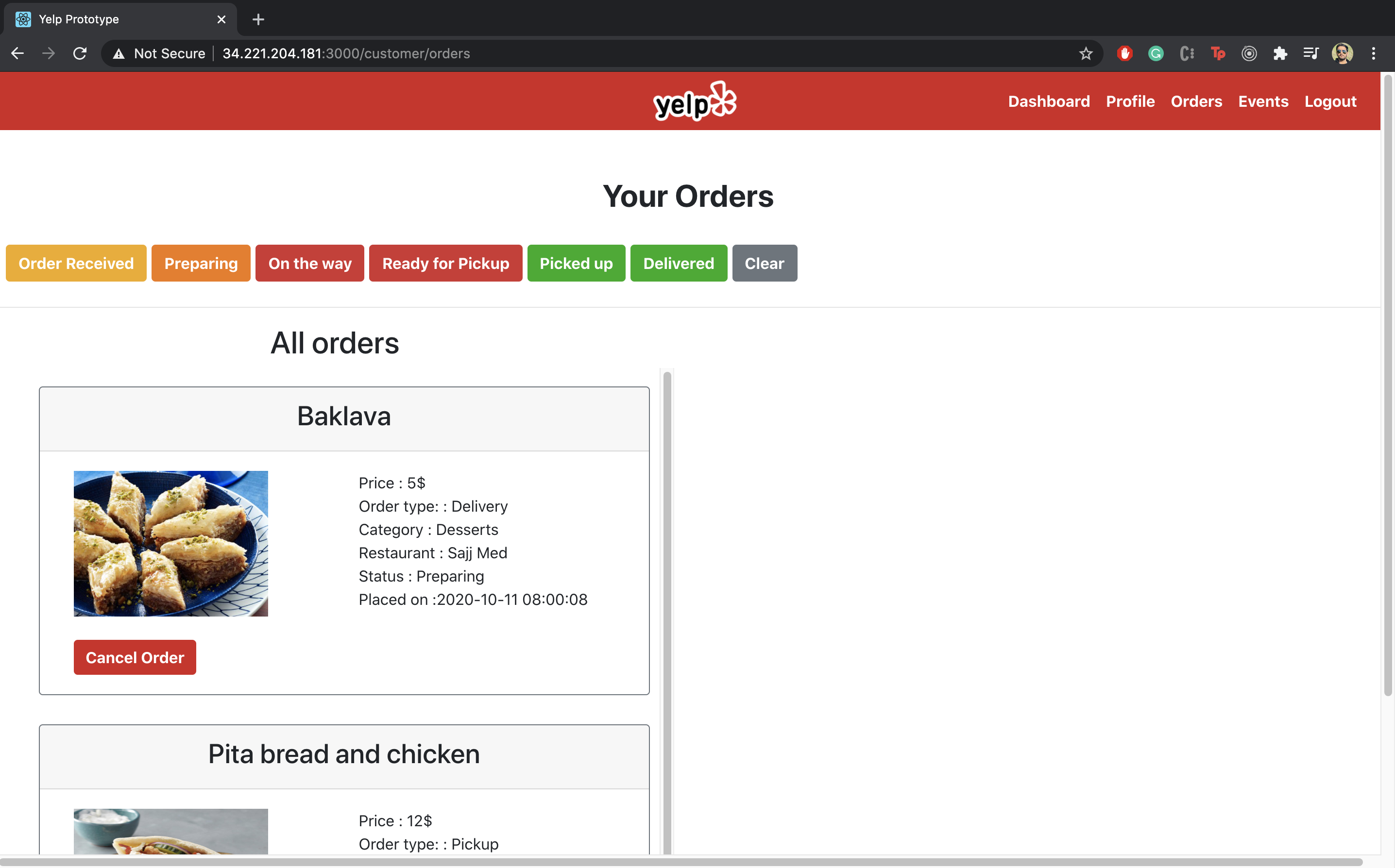Clear the order status filter

[764, 264]
